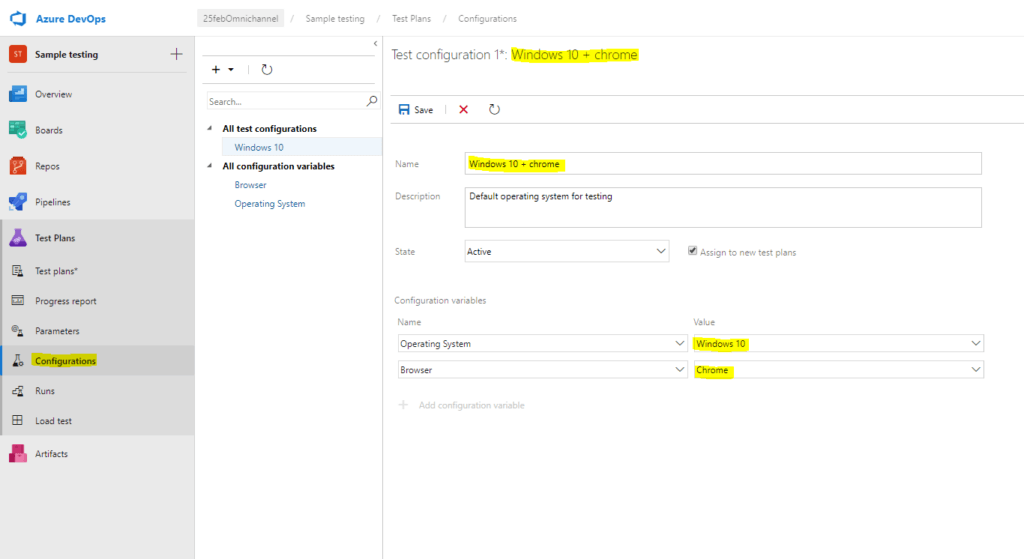Click the red X delete icon
The height and width of the screenshot is (559, 1024).
coord(464,110)
